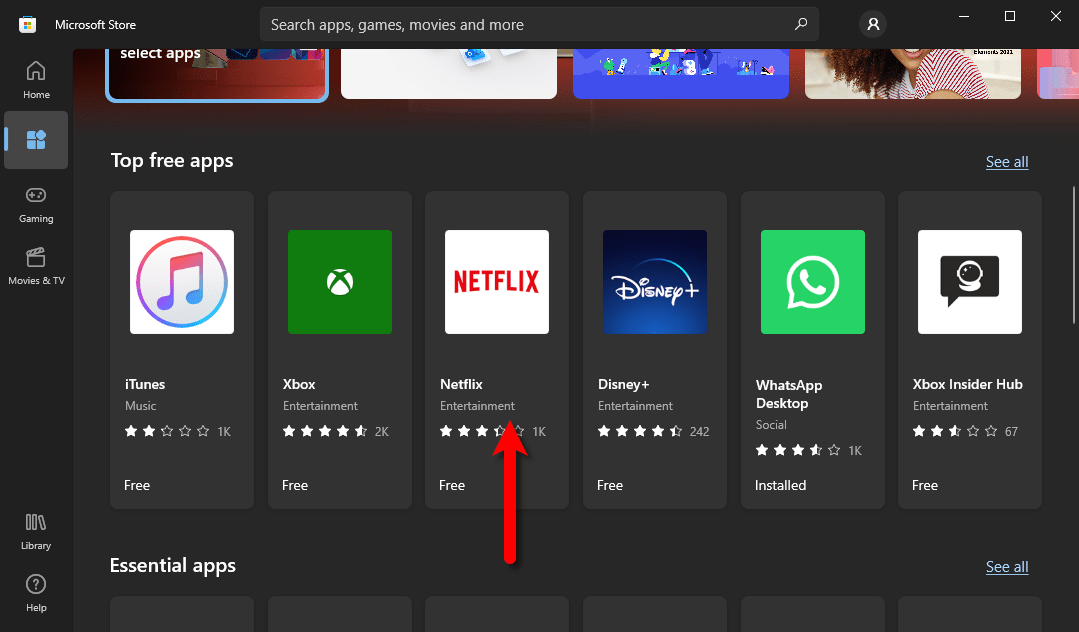Click the vertical scrollbar thumb
The width and height of the screenshot is (1079, 632).
tap(1074, 255)
